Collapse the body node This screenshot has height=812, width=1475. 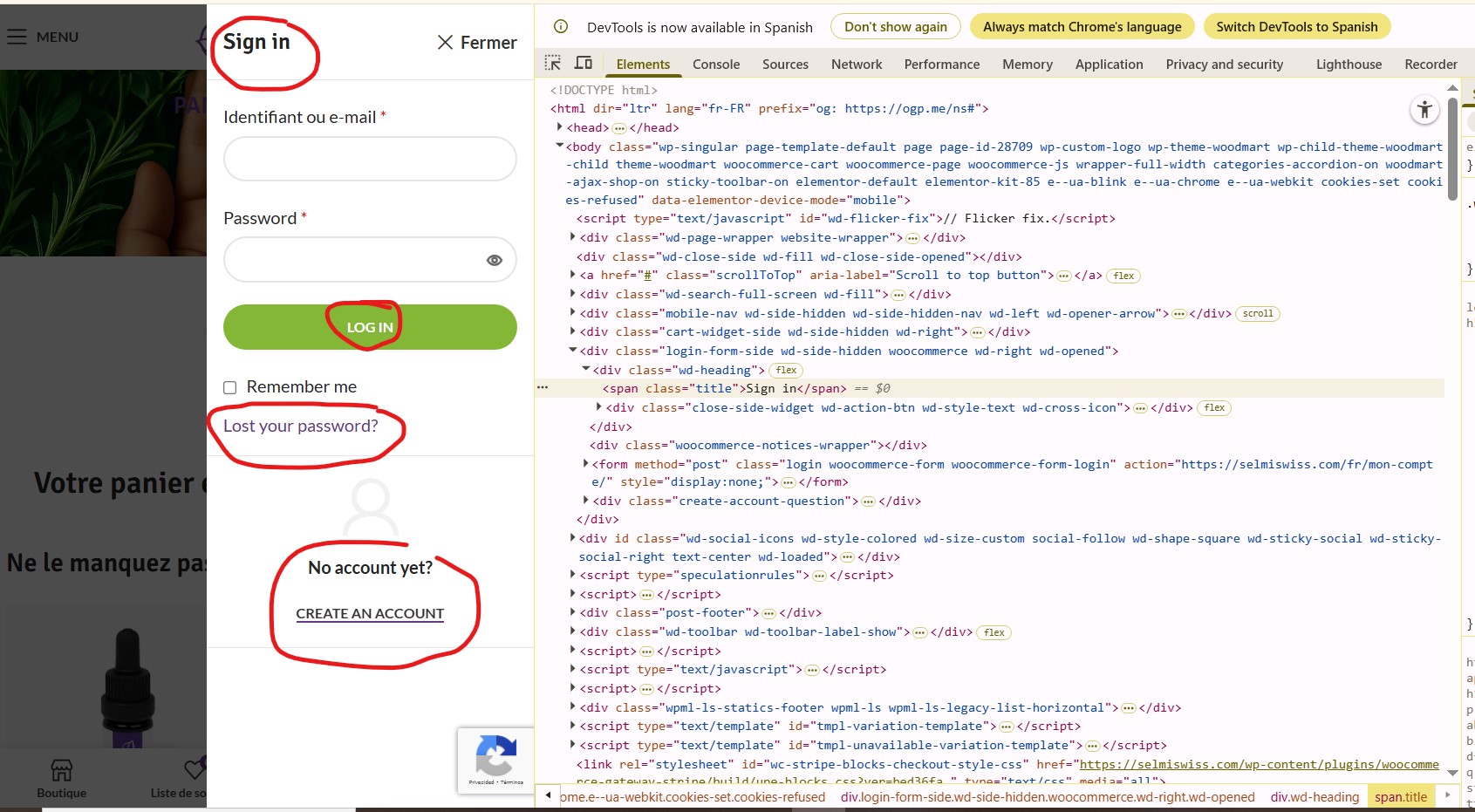[x=560, y=146]
